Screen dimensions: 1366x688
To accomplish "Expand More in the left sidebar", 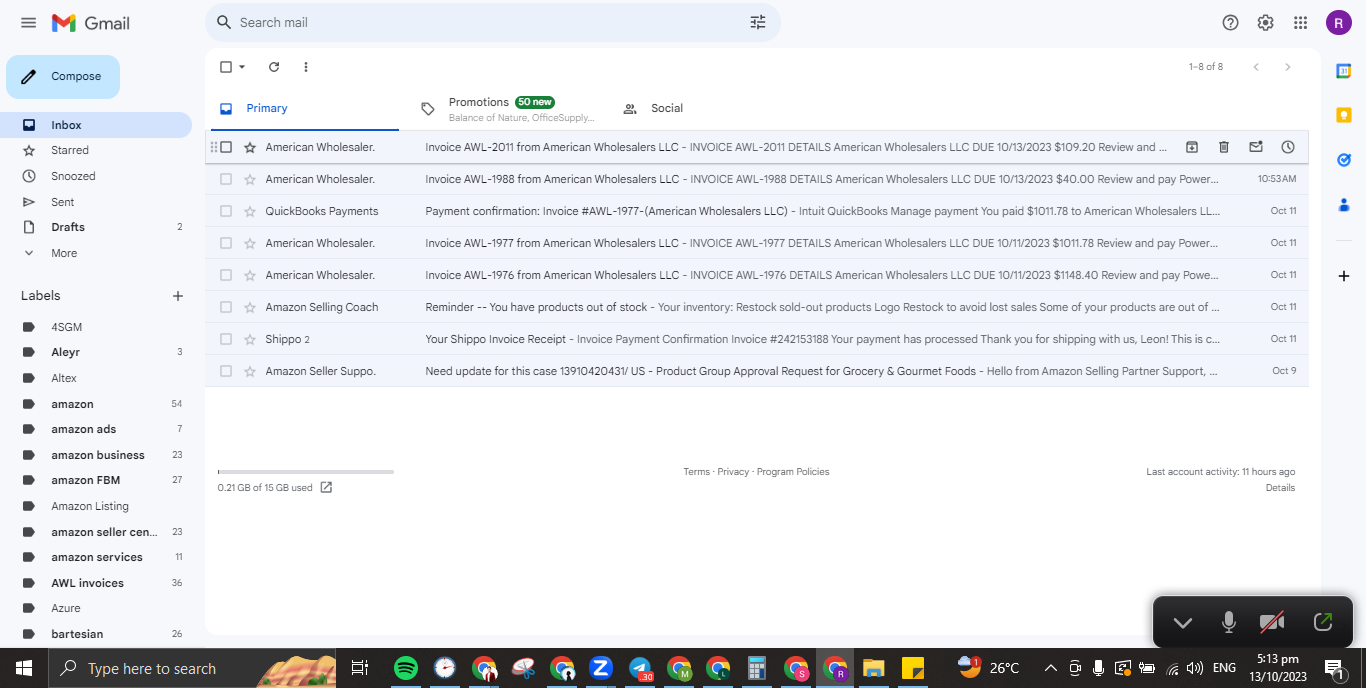I will click(64, 253).
